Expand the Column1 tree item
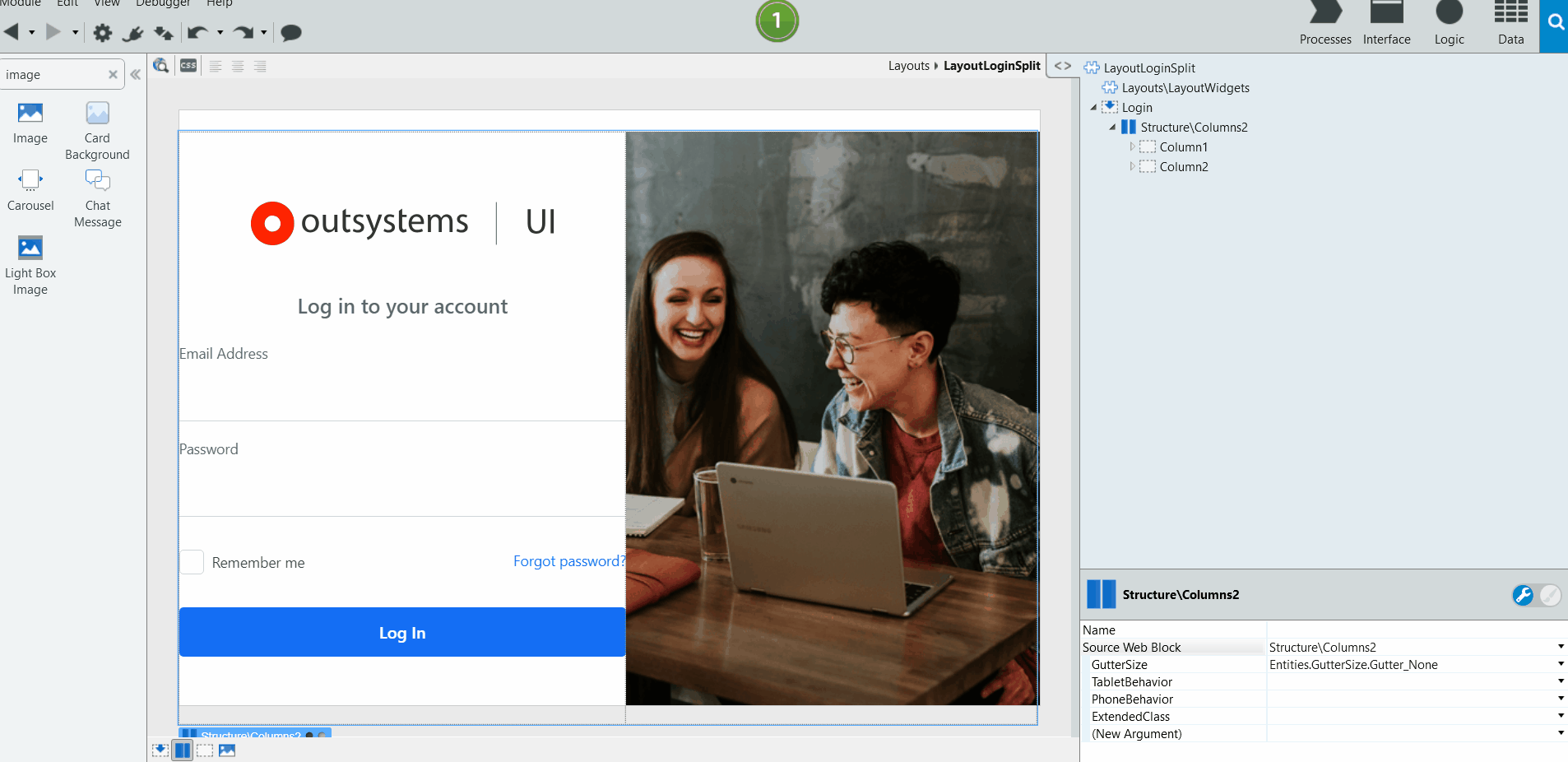1568x762 pixels. pyautogui.click(x=1134, y=146)
